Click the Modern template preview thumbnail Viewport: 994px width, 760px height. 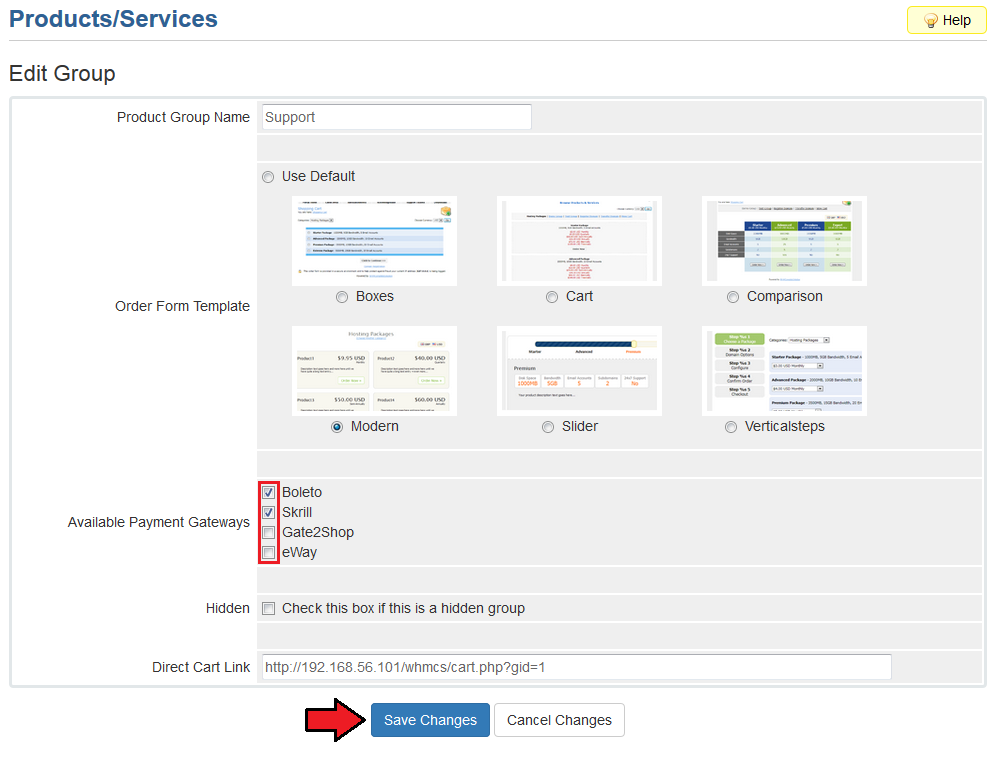(x=374, y=371)
